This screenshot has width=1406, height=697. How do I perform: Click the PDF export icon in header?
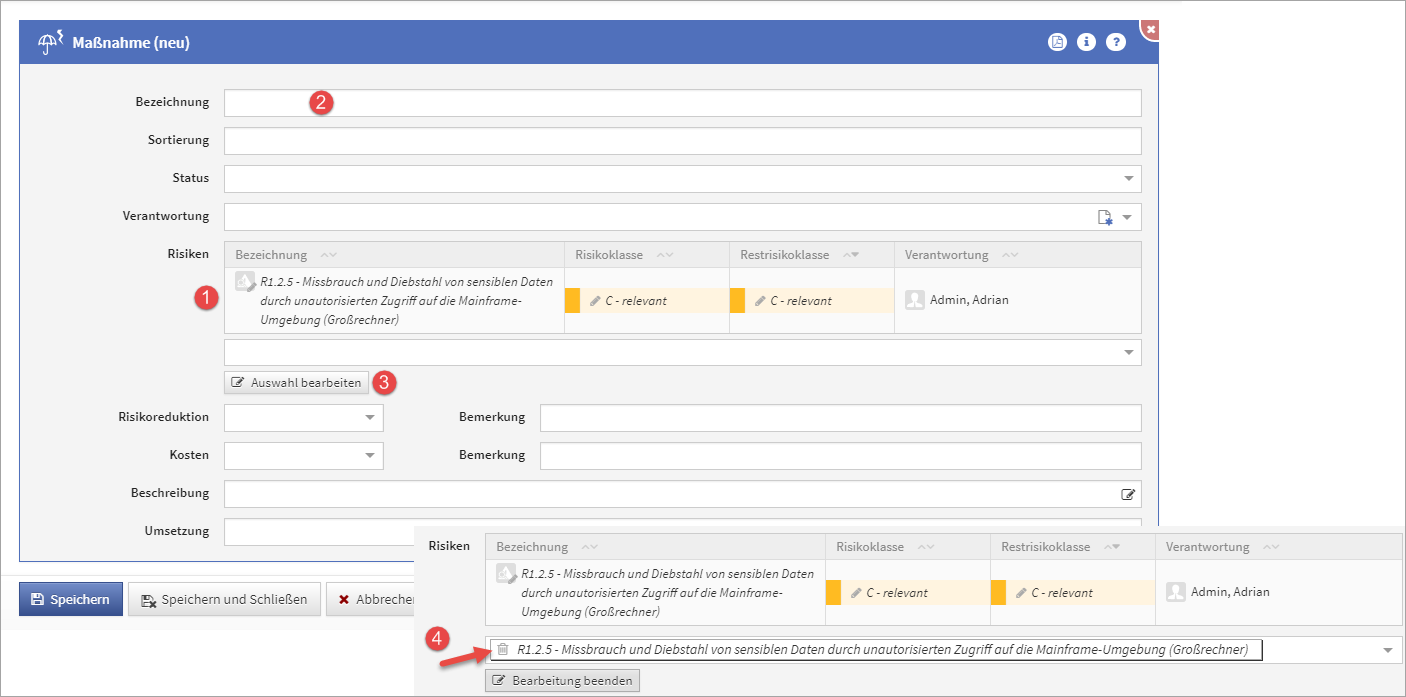(1057, 42)
